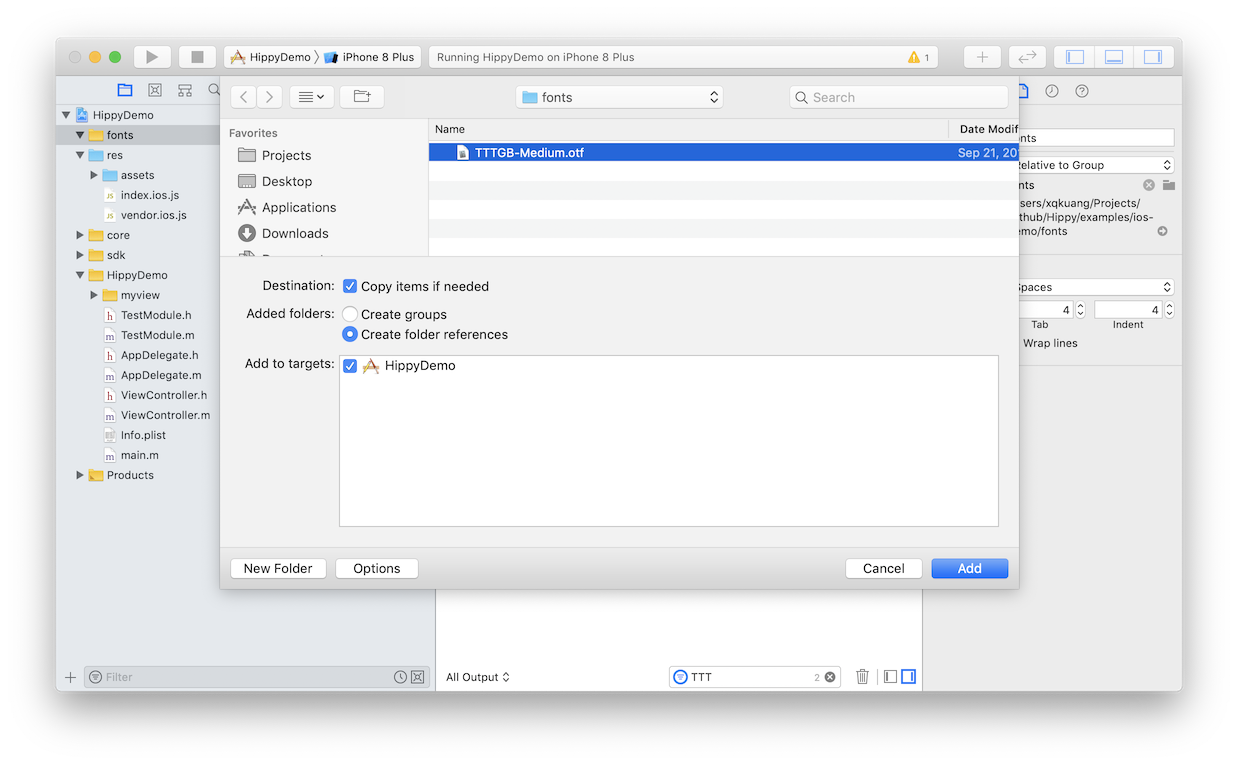Uncheck the HippyDemo target checkbox
This screenshot has width=1238, height=765.
click(350, 366)
